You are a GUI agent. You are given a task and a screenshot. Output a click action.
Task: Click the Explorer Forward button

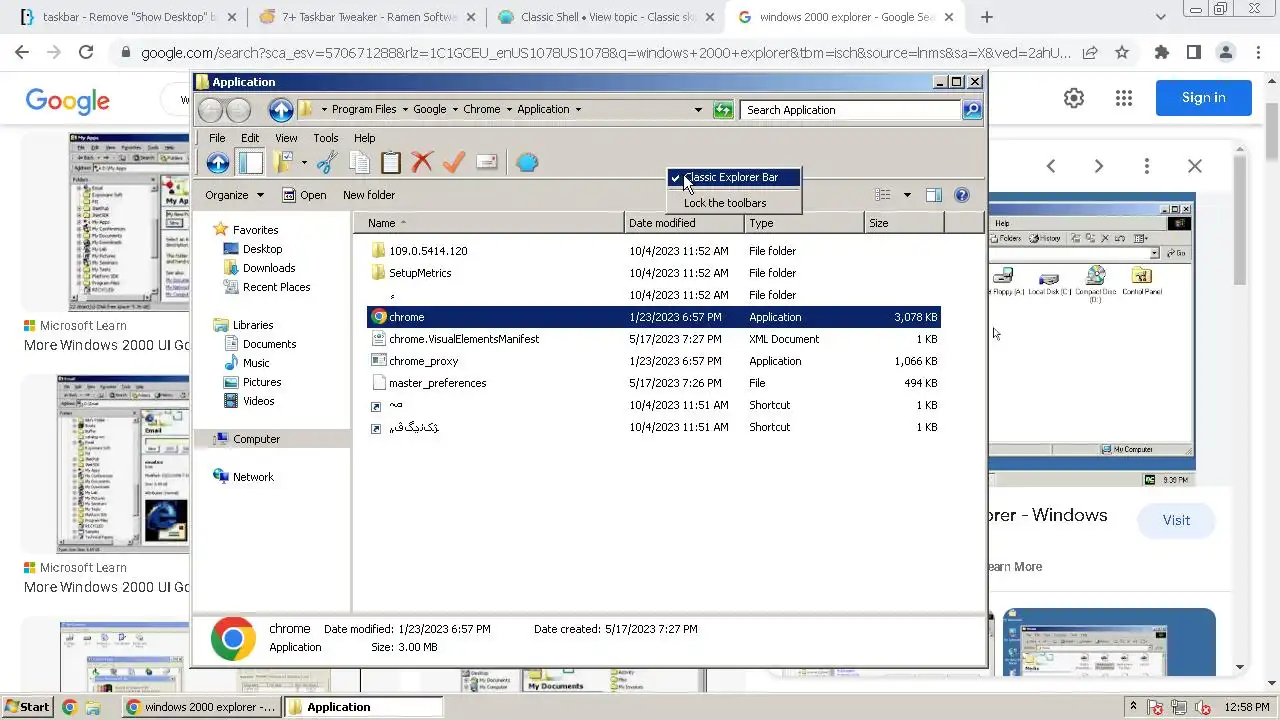(x=238, y=110)
